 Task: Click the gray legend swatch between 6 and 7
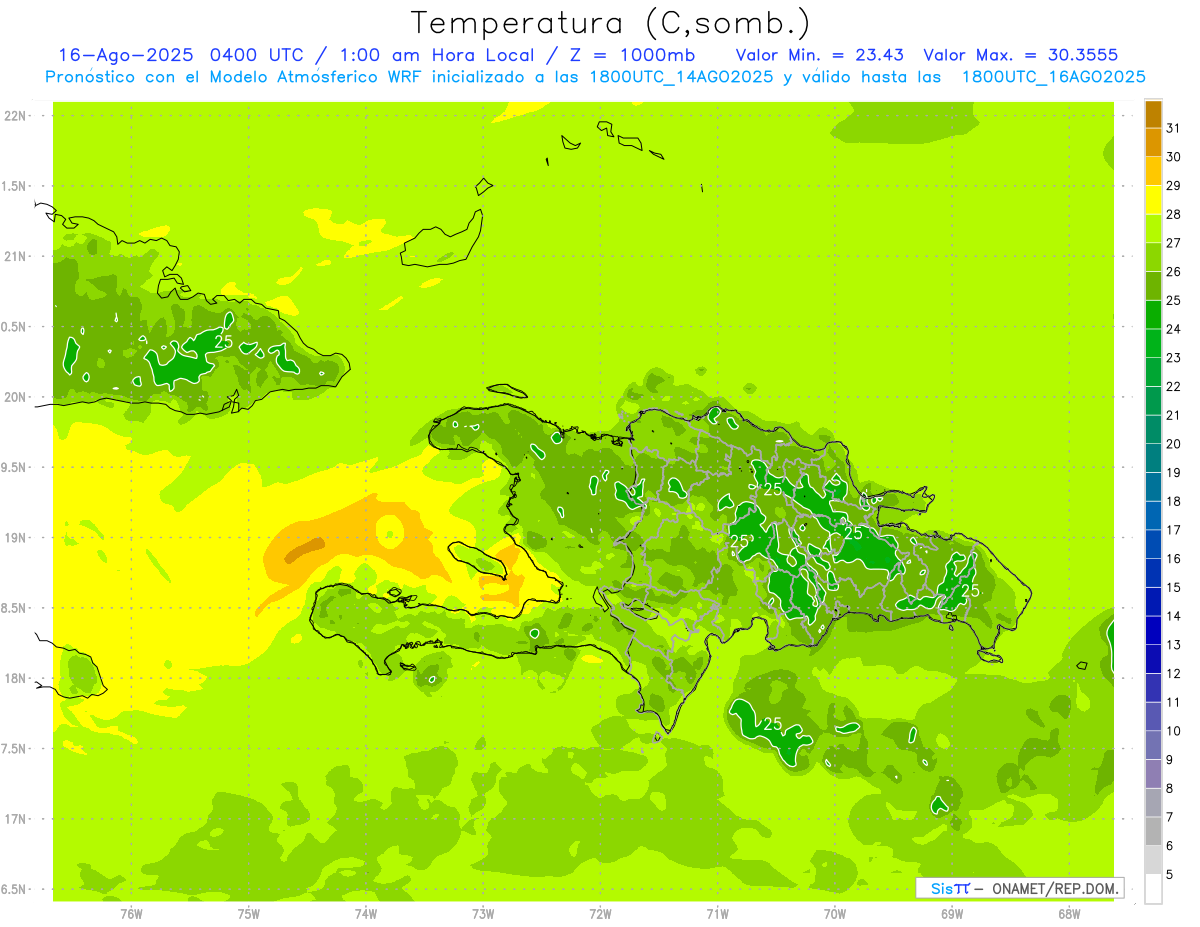point(1153,832)
